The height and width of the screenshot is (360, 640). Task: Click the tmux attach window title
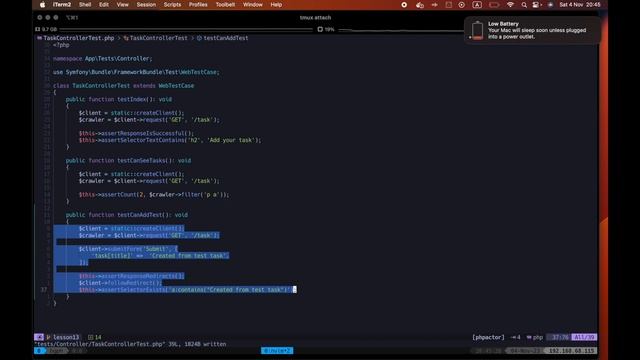click(x=315, y=18)
